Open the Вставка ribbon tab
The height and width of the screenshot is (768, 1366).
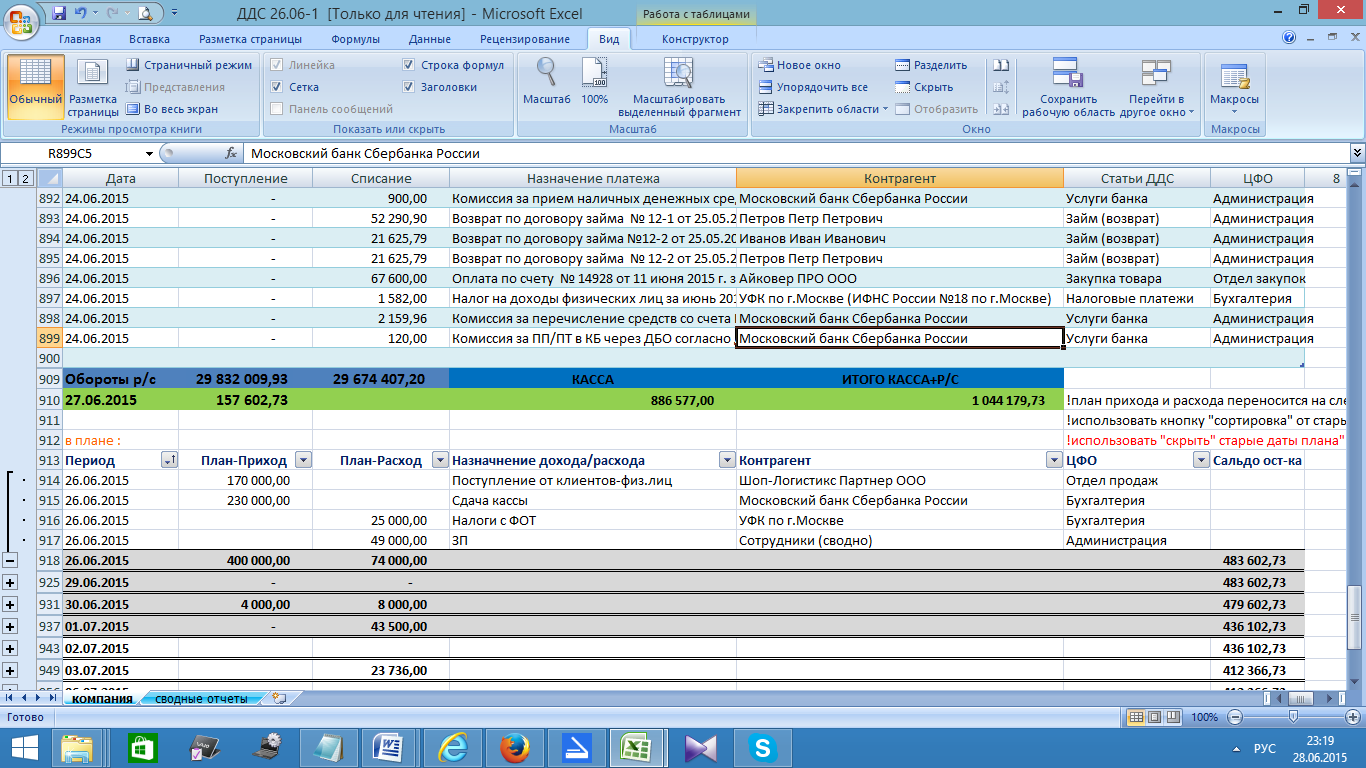[149, 39]
